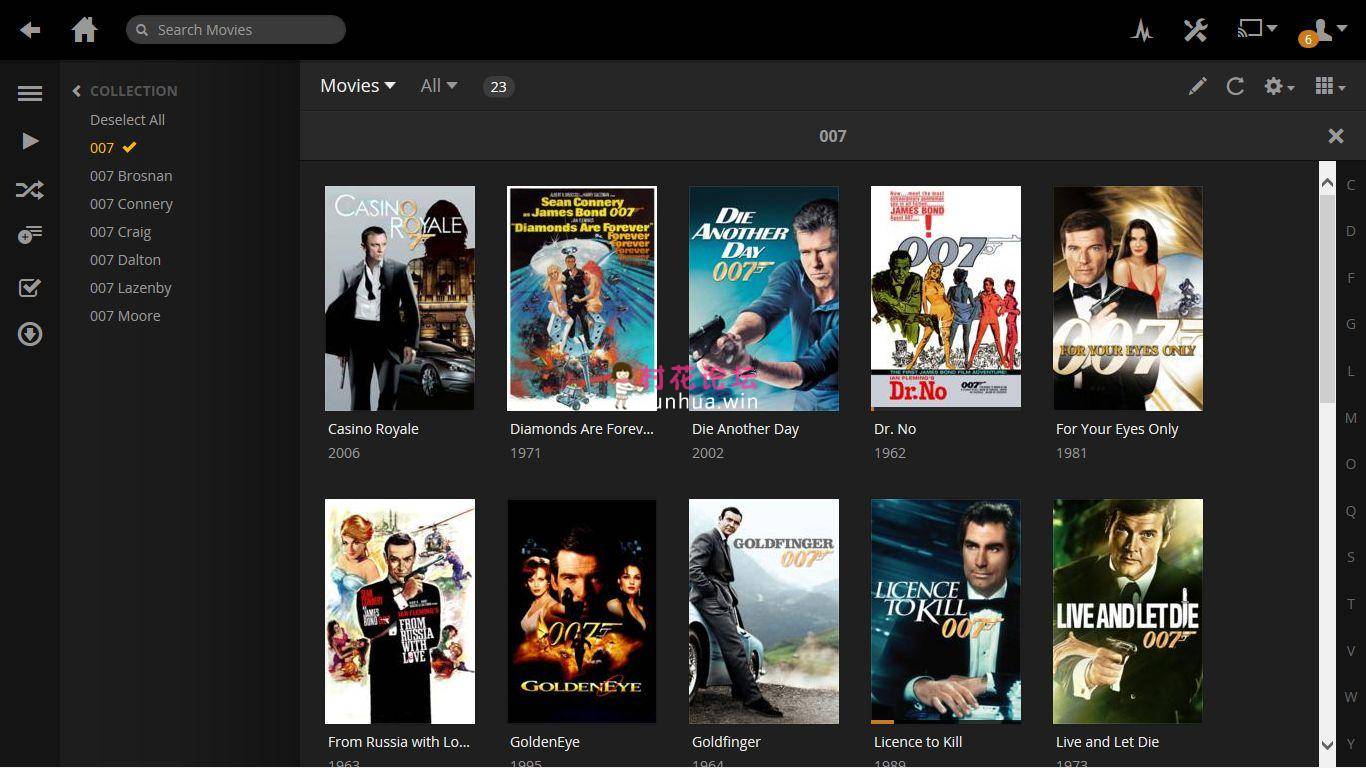This screenshot has width=1366, height=768.
Task: Click the Licence to Kill title link
Action: point(918,741)
